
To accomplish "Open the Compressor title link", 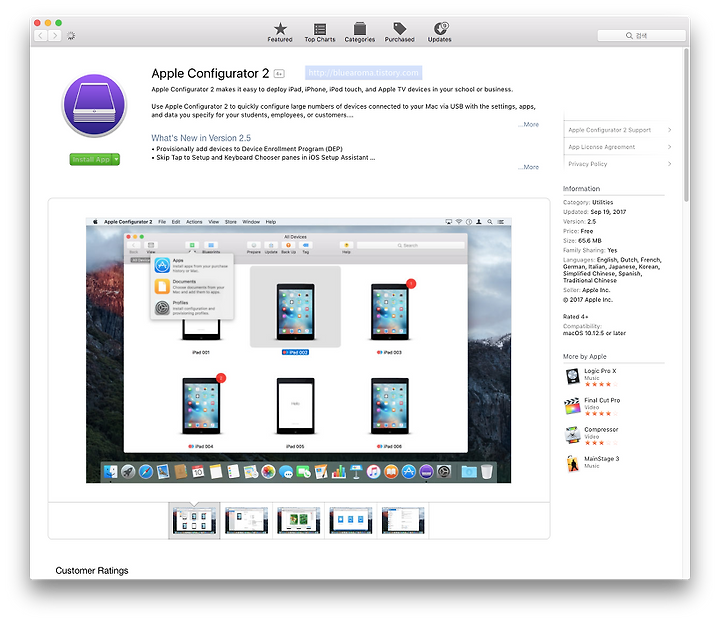I will (x=601, y=430).
